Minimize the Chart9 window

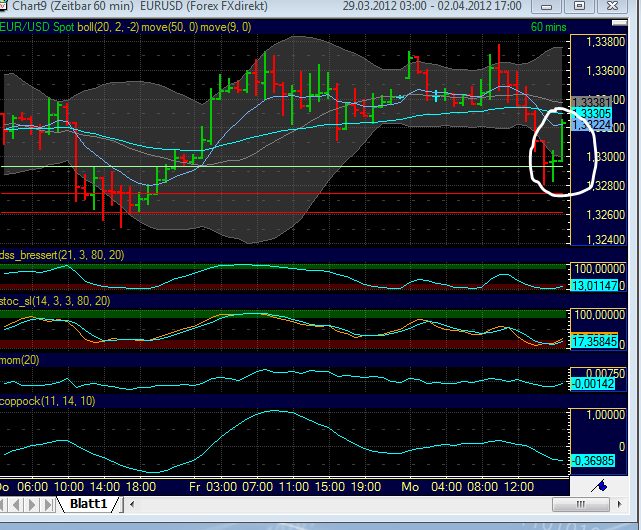point(547,7)
